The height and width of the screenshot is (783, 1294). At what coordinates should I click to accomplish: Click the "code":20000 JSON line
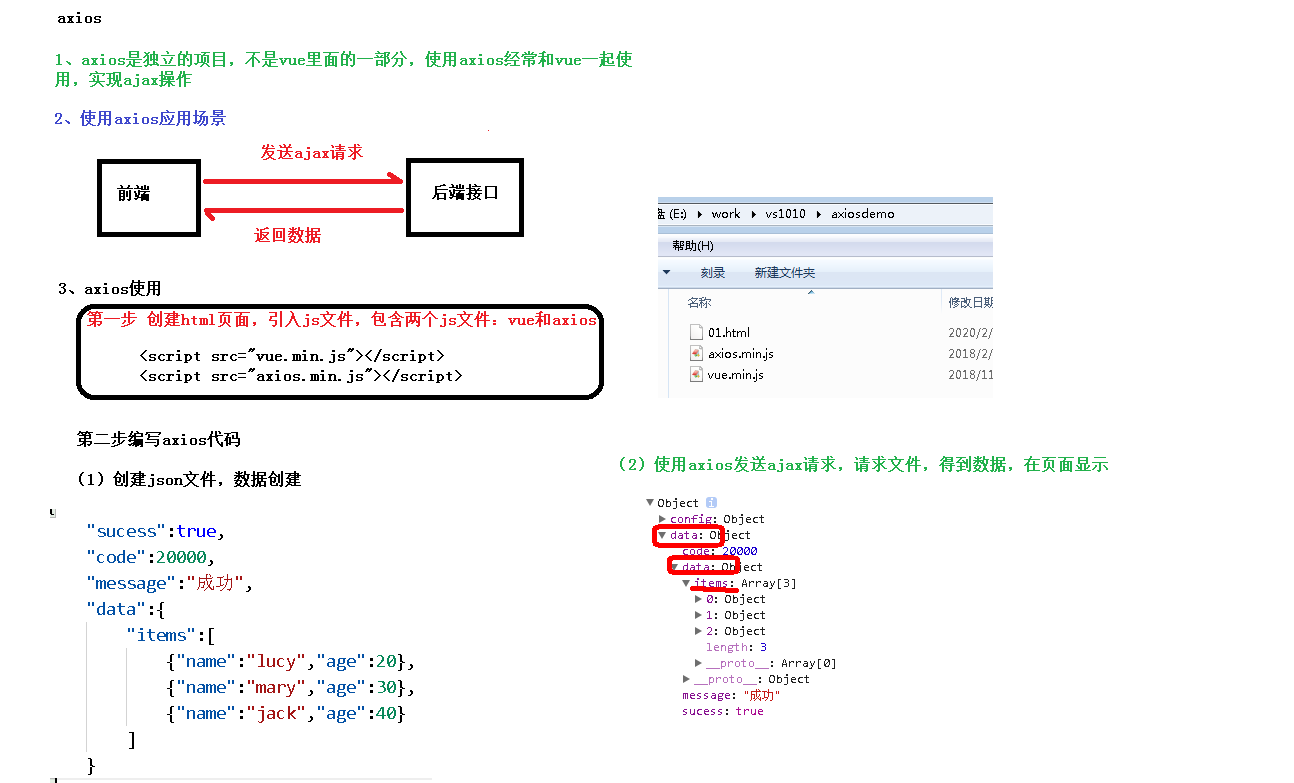click(x=151, y=557)
